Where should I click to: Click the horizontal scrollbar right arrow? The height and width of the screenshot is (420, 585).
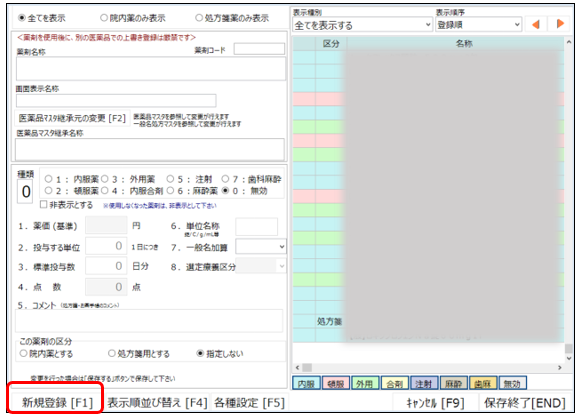(560, 368)
